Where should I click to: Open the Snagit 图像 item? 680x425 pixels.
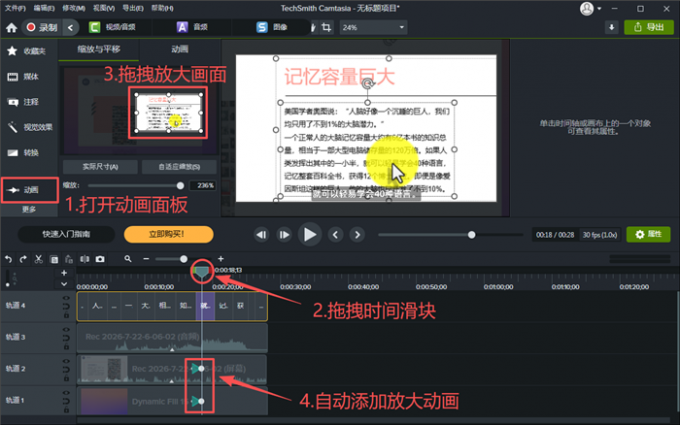272,27
